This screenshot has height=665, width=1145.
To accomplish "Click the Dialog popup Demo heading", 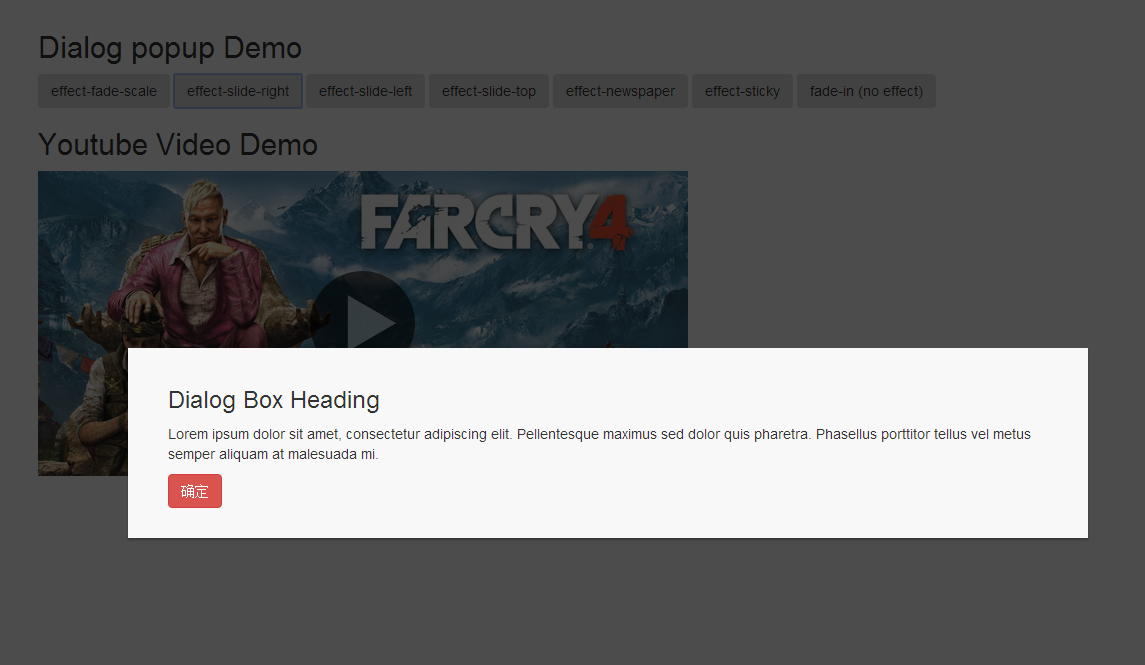I will coord(170,48).
